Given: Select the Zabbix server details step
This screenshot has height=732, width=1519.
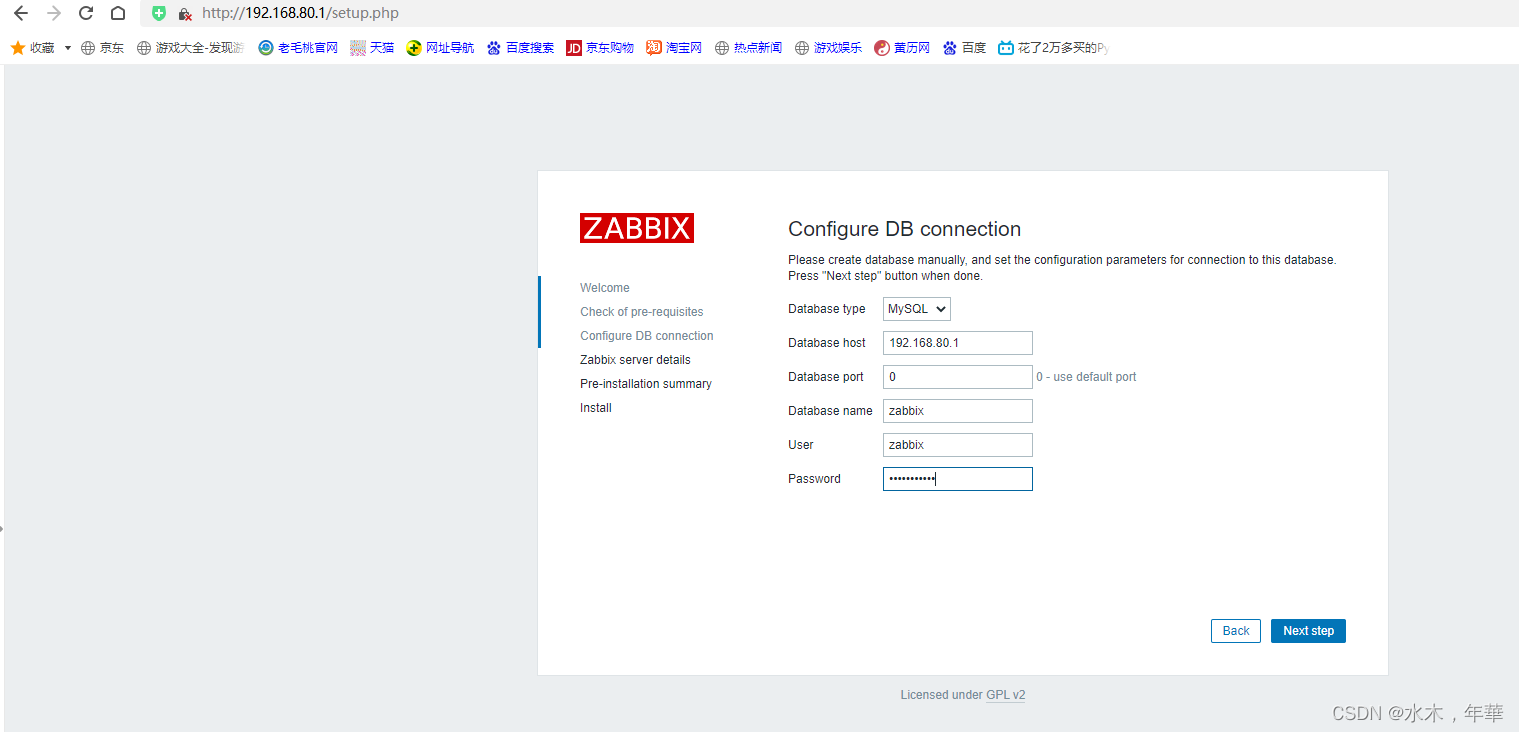Looking at the screenshot, I should tap(635, 360).
